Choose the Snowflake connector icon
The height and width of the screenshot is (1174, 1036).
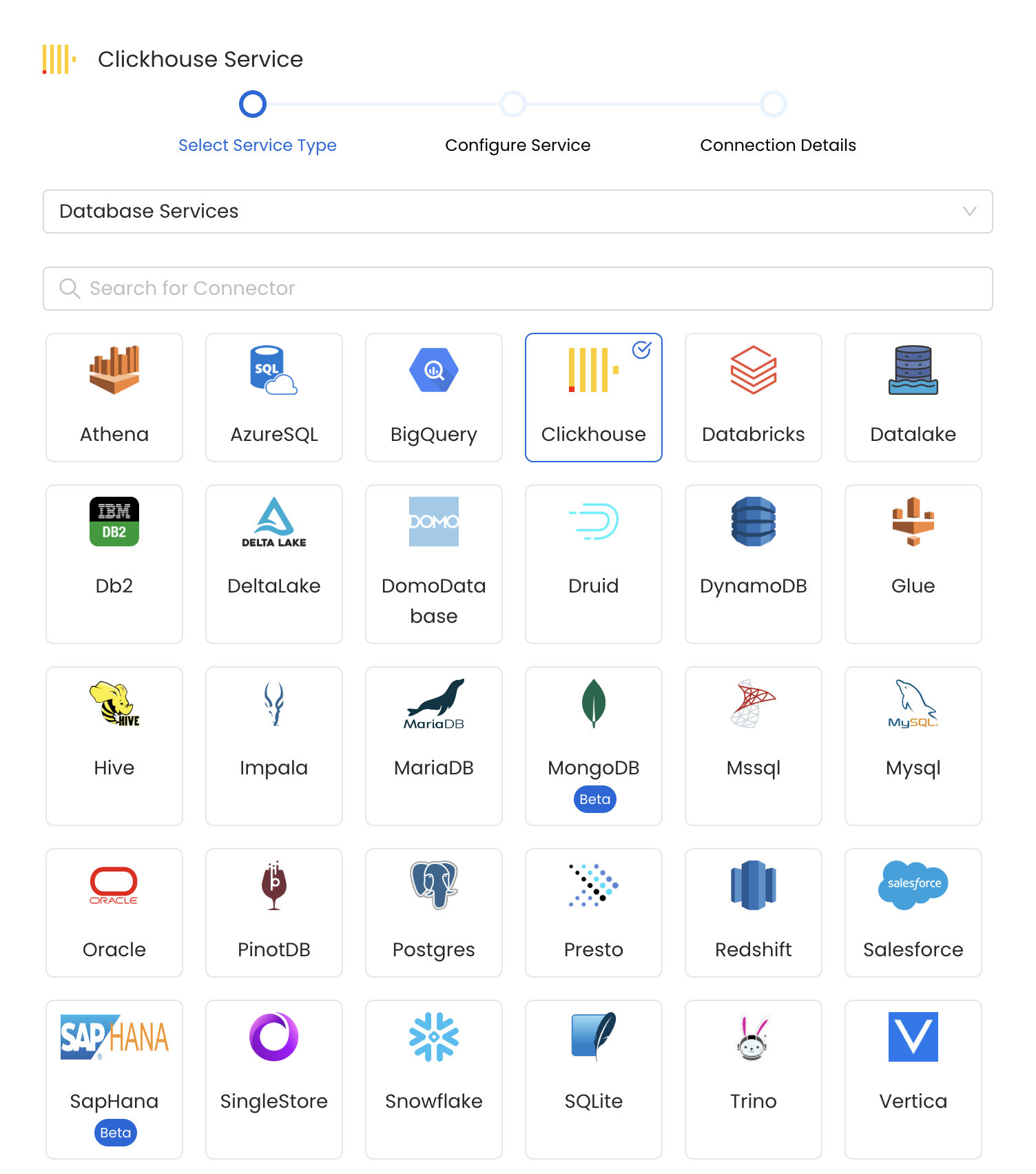click(x=434, y=1037)
